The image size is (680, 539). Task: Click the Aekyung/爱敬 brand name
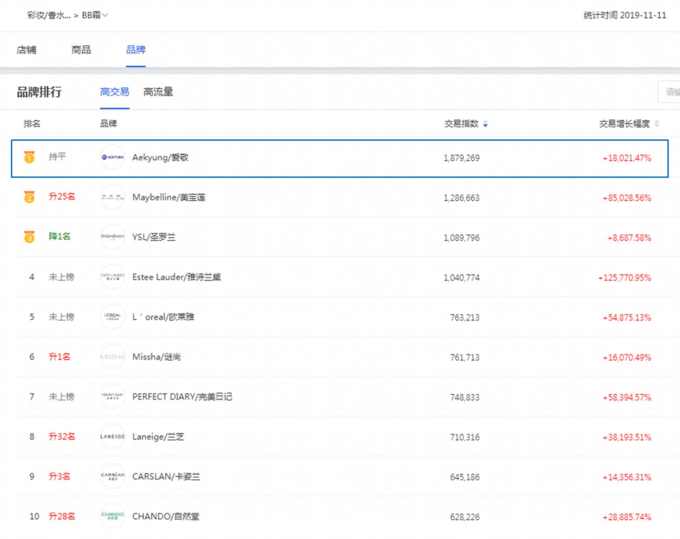point(160,157)
